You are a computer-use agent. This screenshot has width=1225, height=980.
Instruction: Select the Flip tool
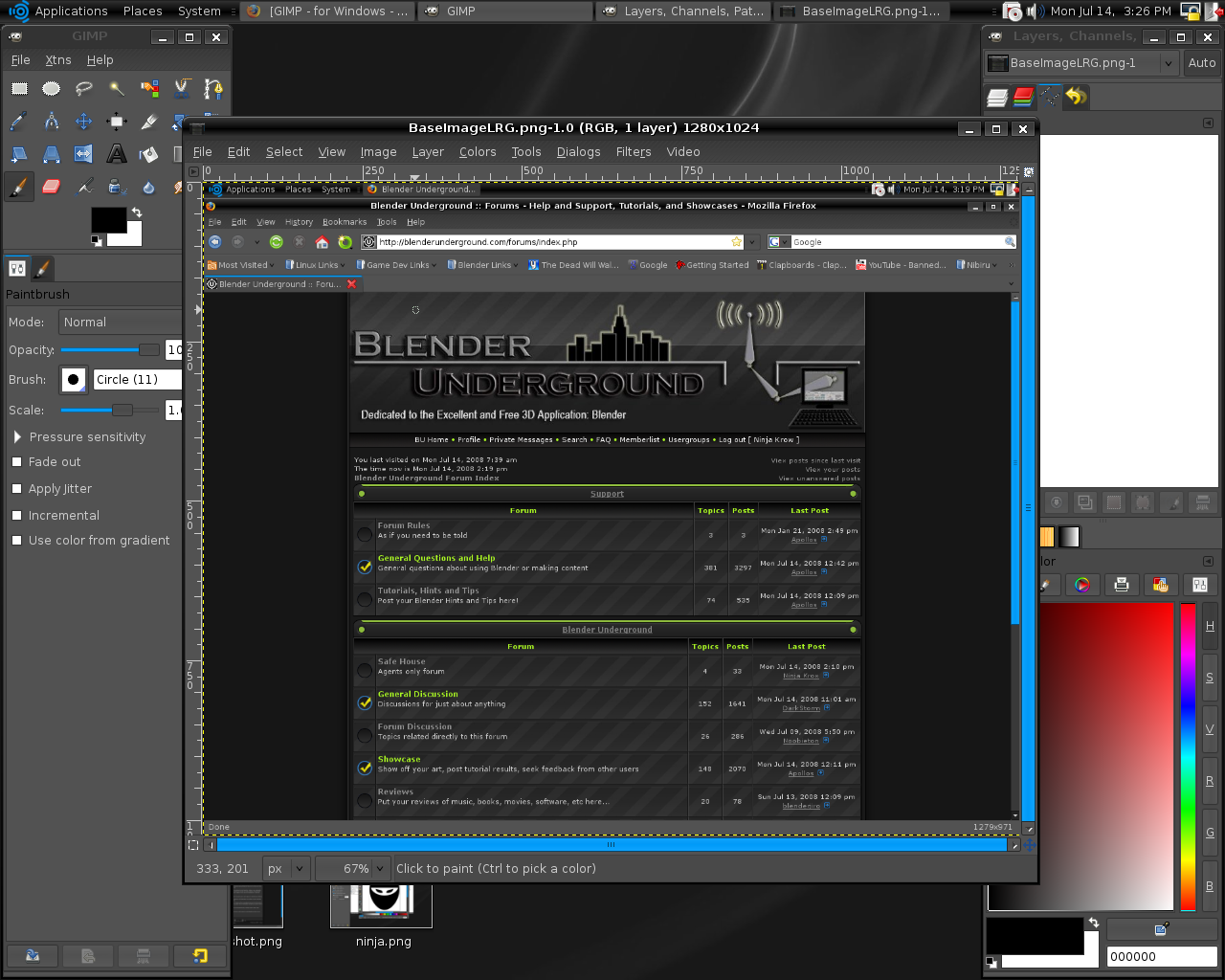click(84, 154)
